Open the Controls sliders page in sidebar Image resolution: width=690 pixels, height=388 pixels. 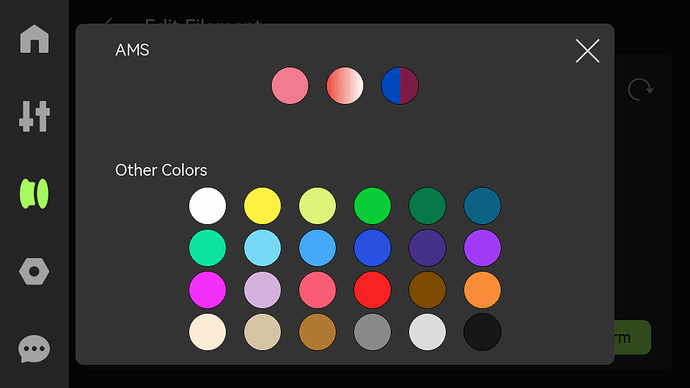(34, 116)
